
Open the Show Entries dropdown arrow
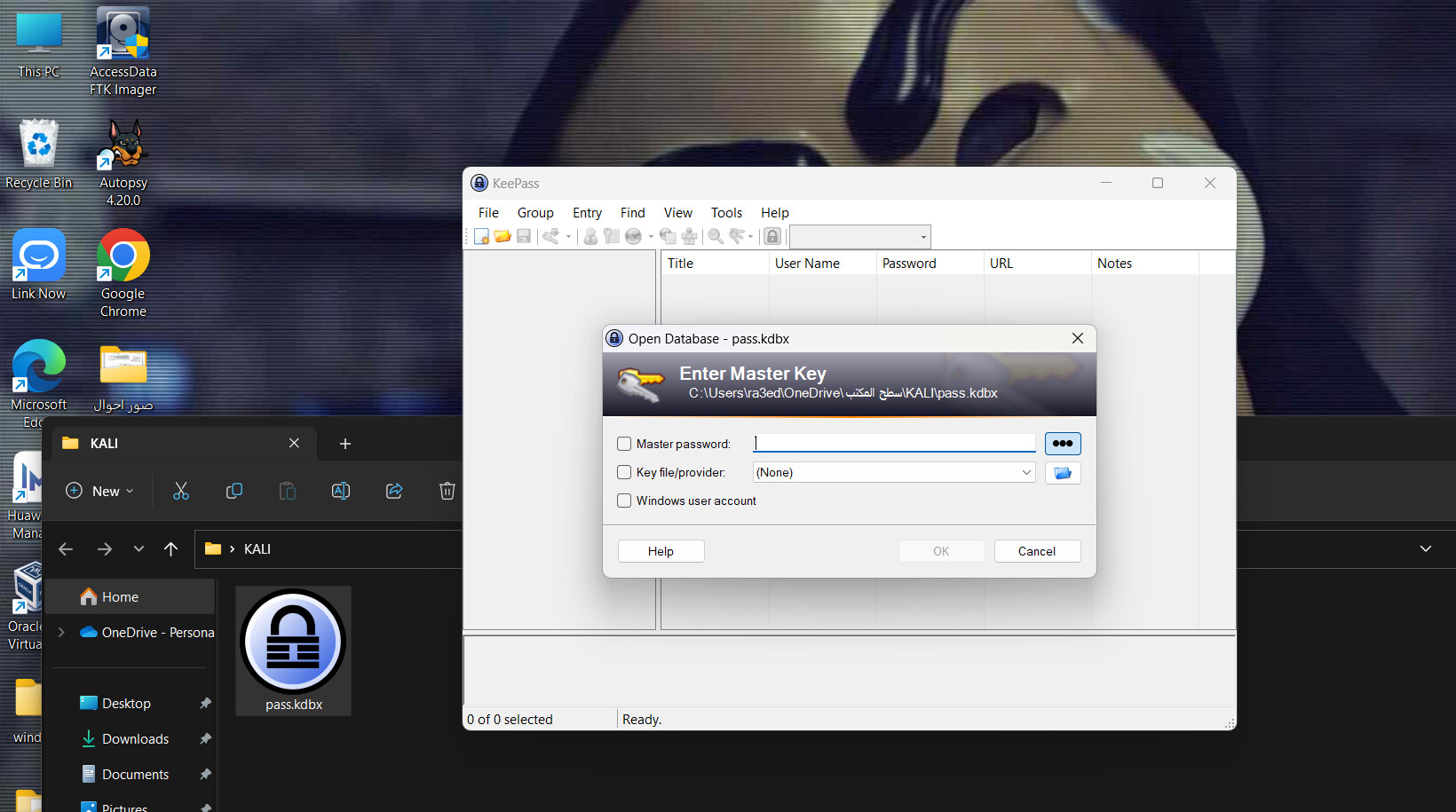coord(751,236)
